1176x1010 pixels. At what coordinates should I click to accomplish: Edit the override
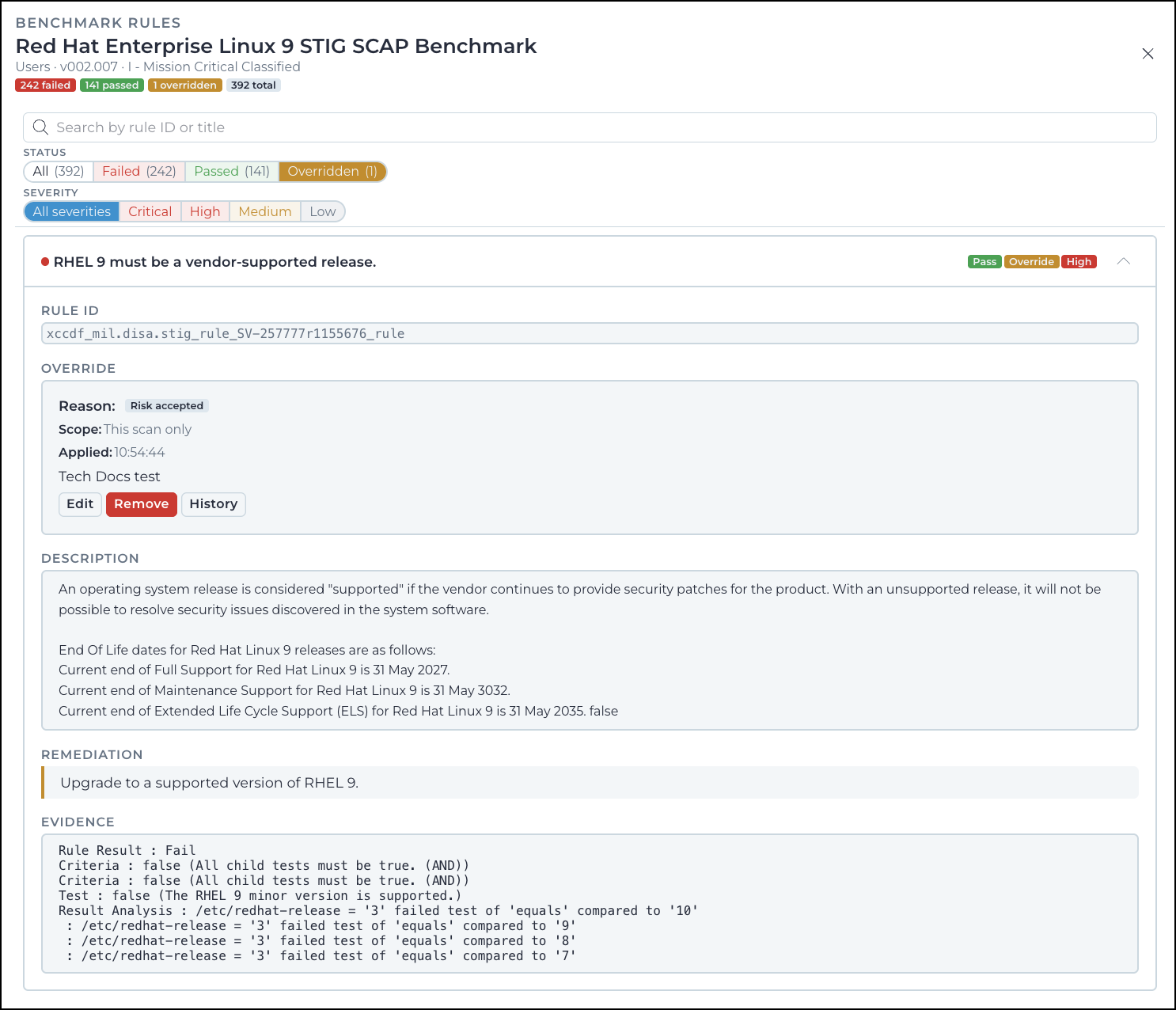pyautogui.click(x=80, y=504)
